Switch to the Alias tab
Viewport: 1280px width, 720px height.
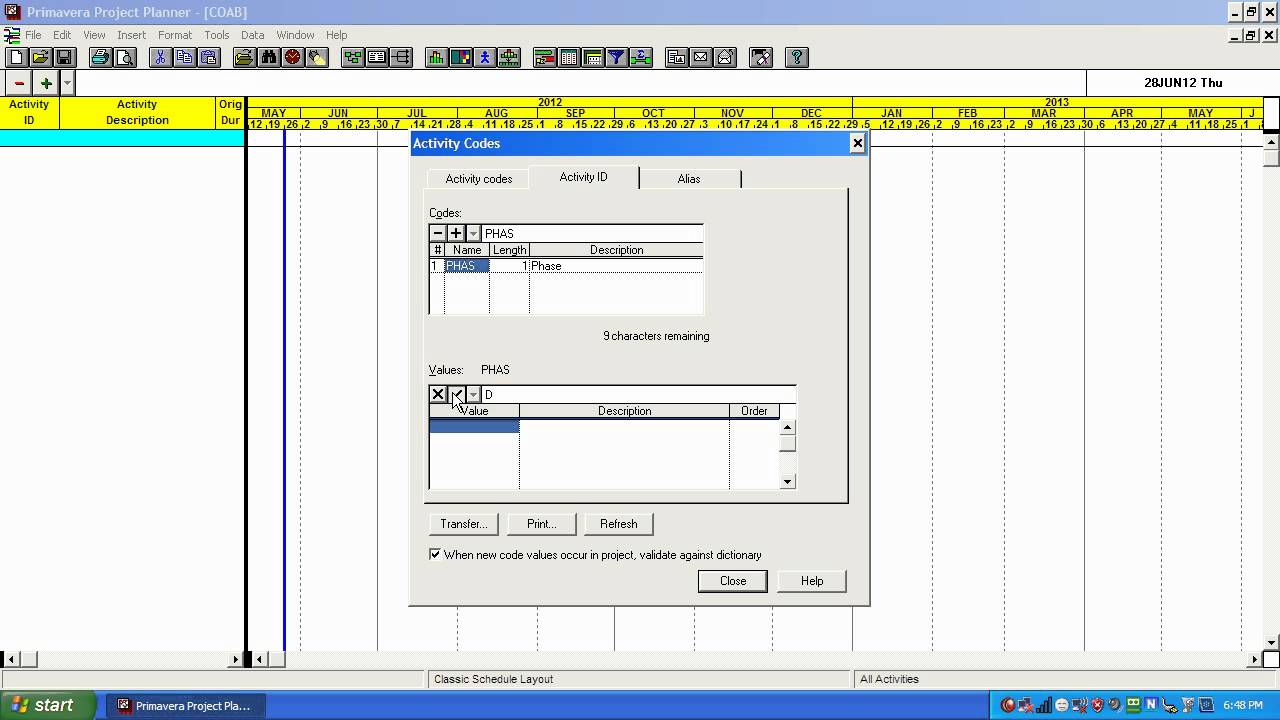(x=689, y=179)
